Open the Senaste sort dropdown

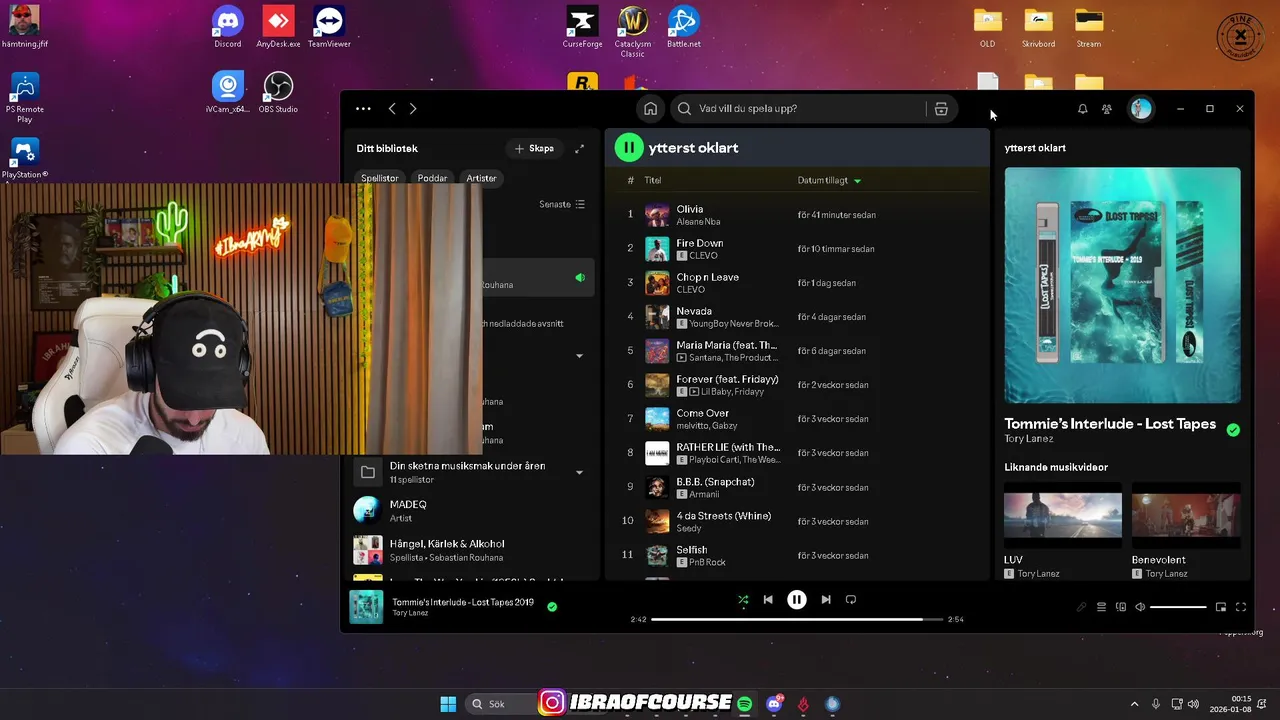click(562, 204)
